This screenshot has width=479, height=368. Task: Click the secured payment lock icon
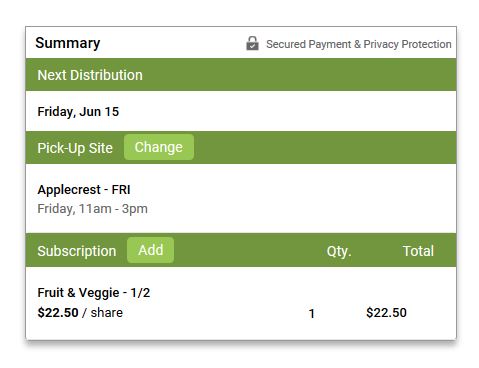pos(252,43)
